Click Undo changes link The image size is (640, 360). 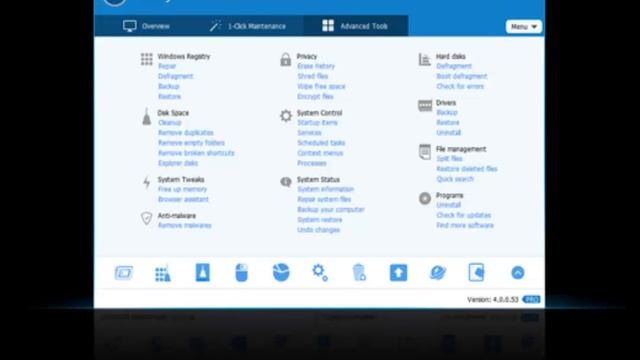[318, 230]
